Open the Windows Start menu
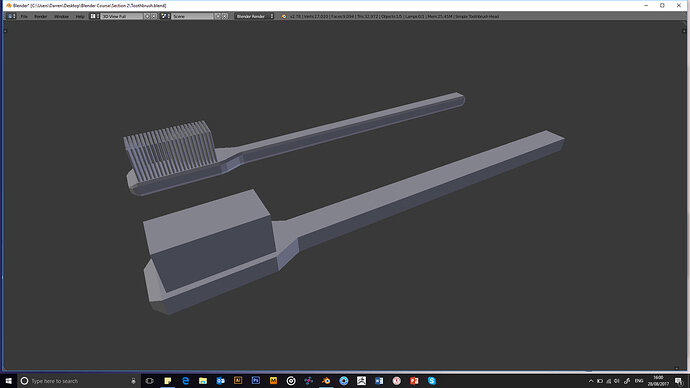The image size is (690, 388). coord(8,381)
